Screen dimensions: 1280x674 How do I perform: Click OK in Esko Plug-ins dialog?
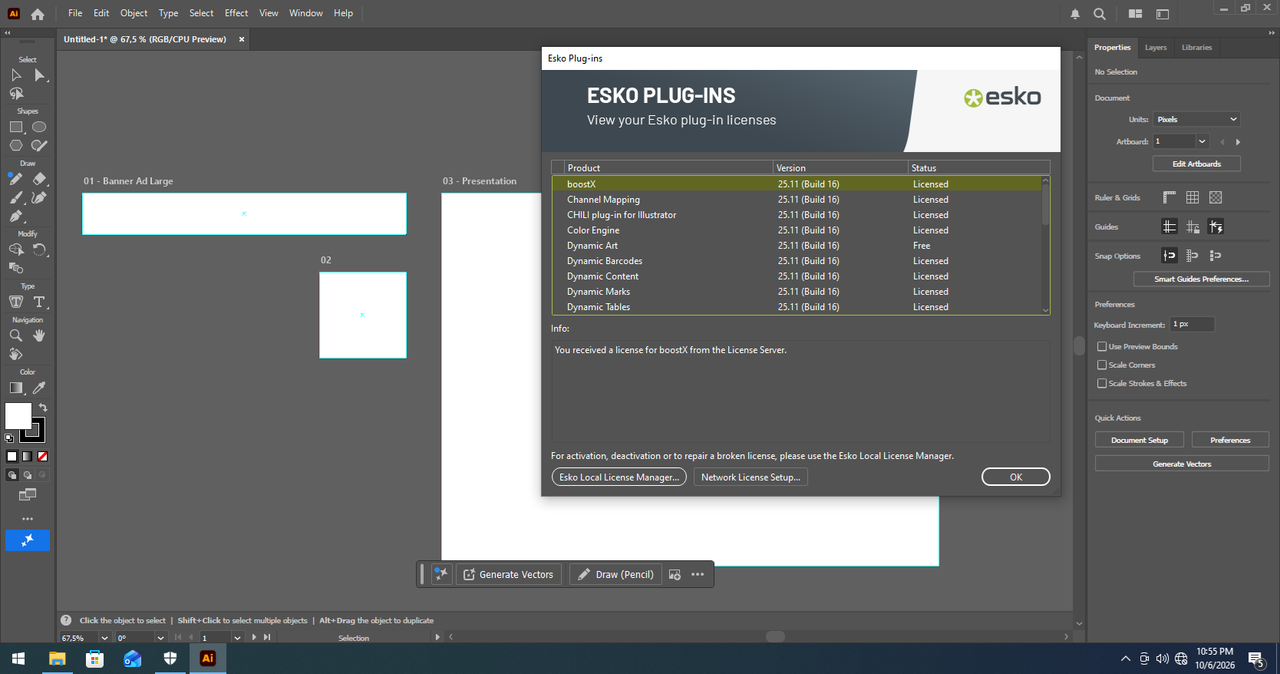(1016, 477)
